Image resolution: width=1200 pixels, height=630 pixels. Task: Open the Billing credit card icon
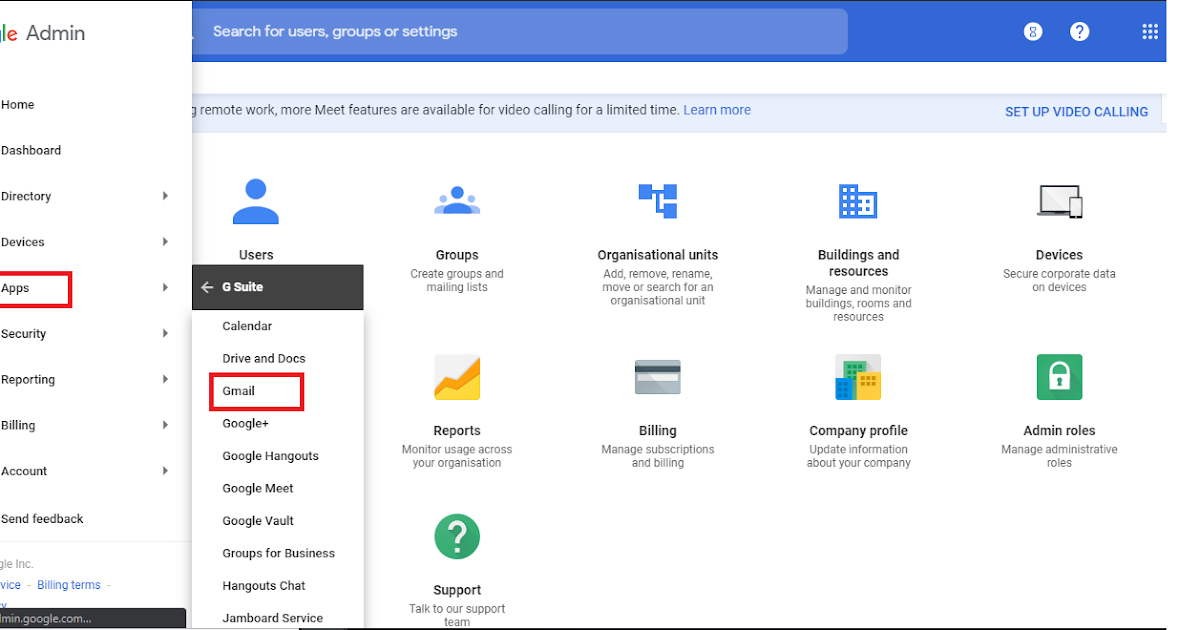pyautogui.click(x=658, y=377)
